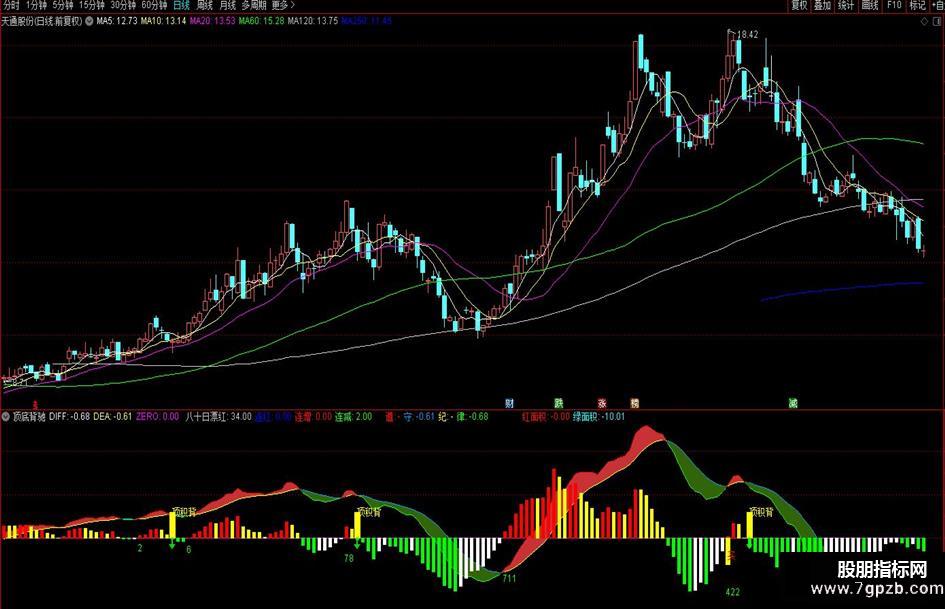Screen dimensions: 945x609
Task: Click the DIFF: -0.68 value
Action: click(x=69, y=417)
